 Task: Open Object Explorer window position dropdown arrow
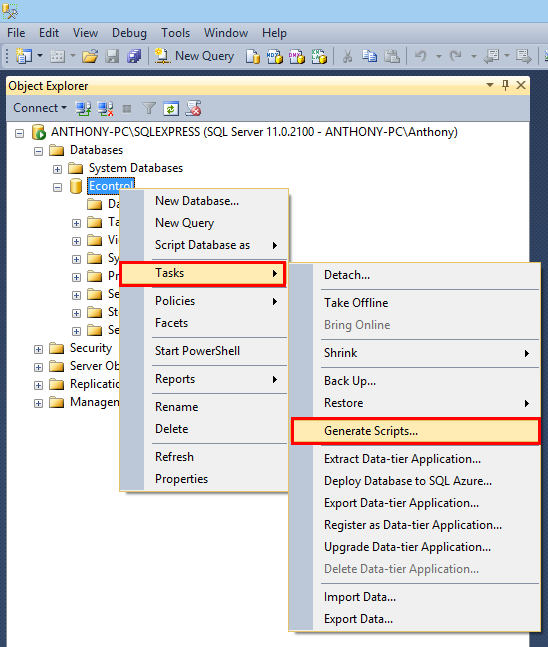[490, 85]
